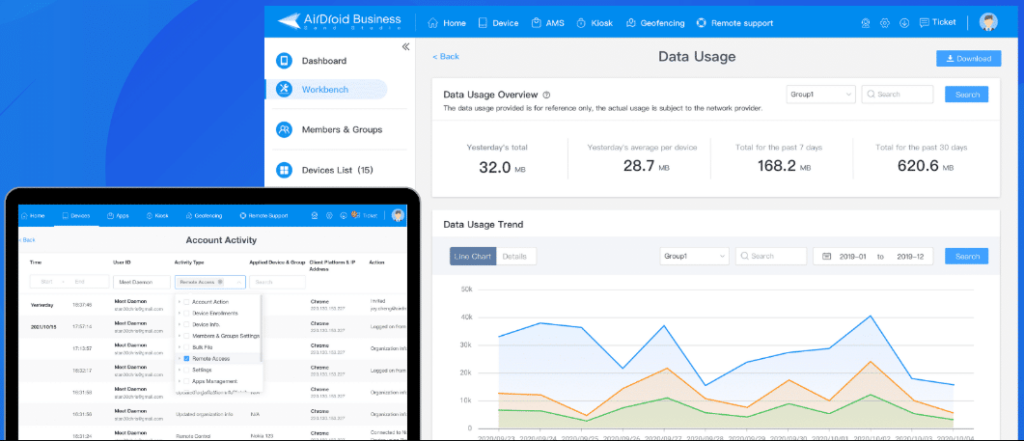Click the 620.6 MB past 30 days value

[x=925, y=167]
